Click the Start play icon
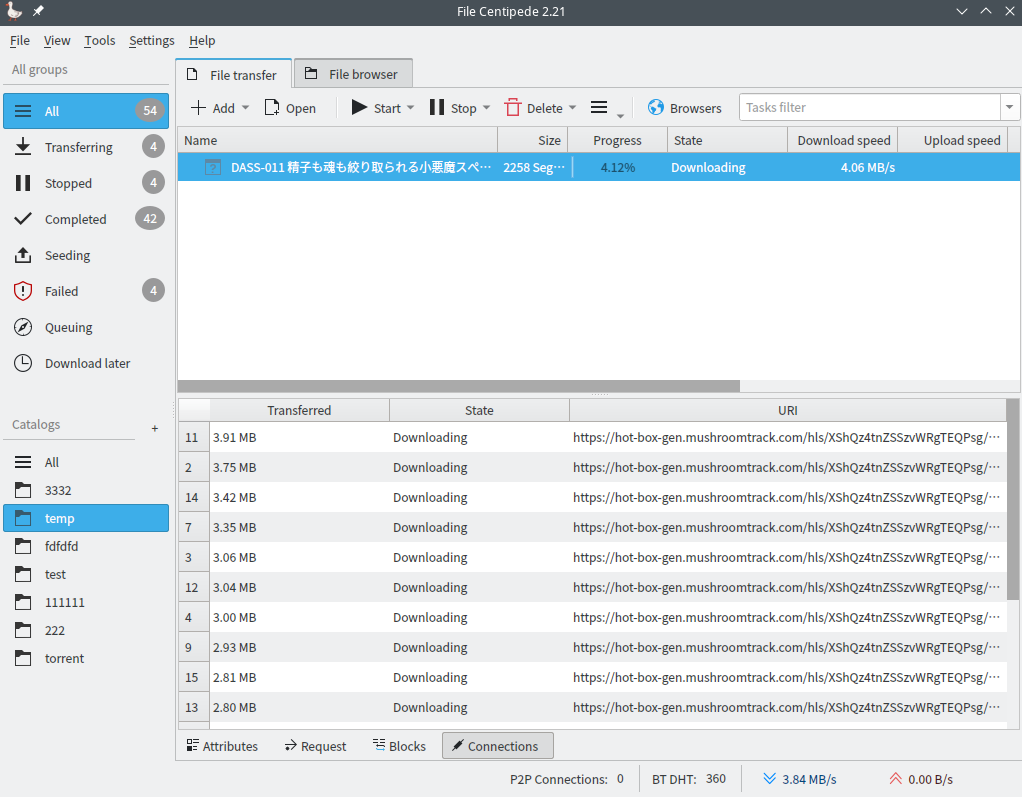The width and height of the screenshot is (1022, 797). coord(359,107)
